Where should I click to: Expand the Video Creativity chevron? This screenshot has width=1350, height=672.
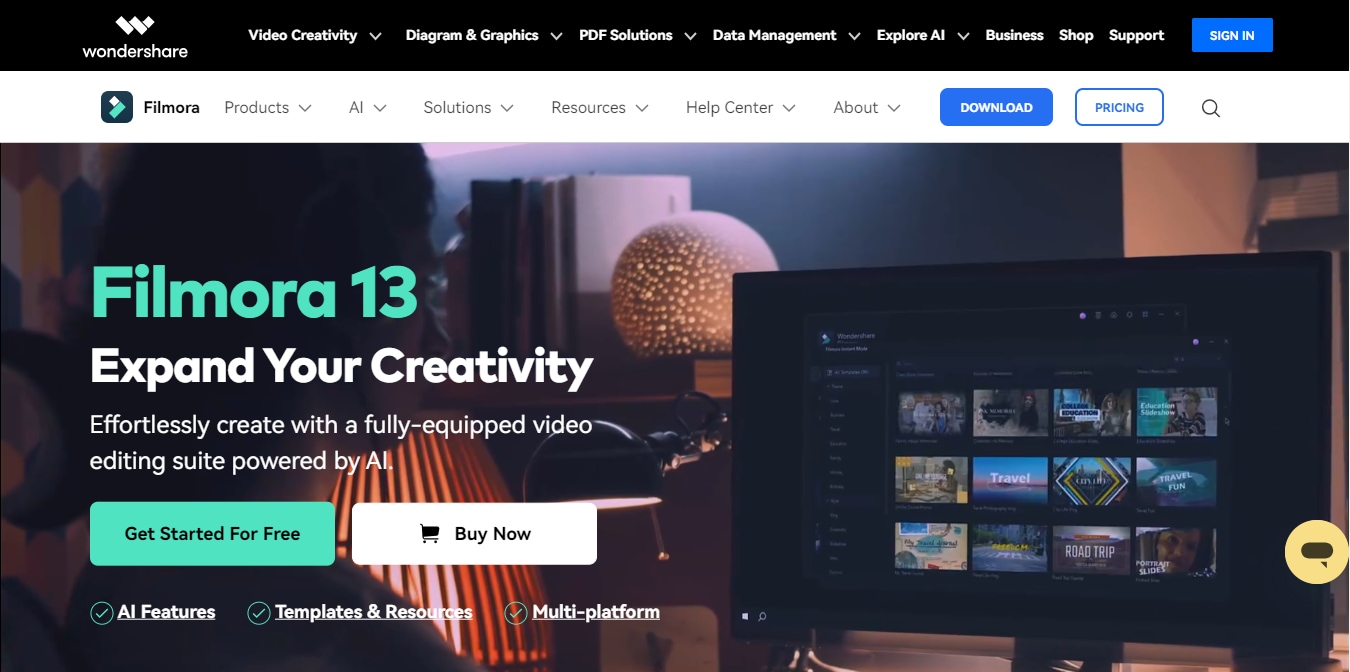click(376, 36)
